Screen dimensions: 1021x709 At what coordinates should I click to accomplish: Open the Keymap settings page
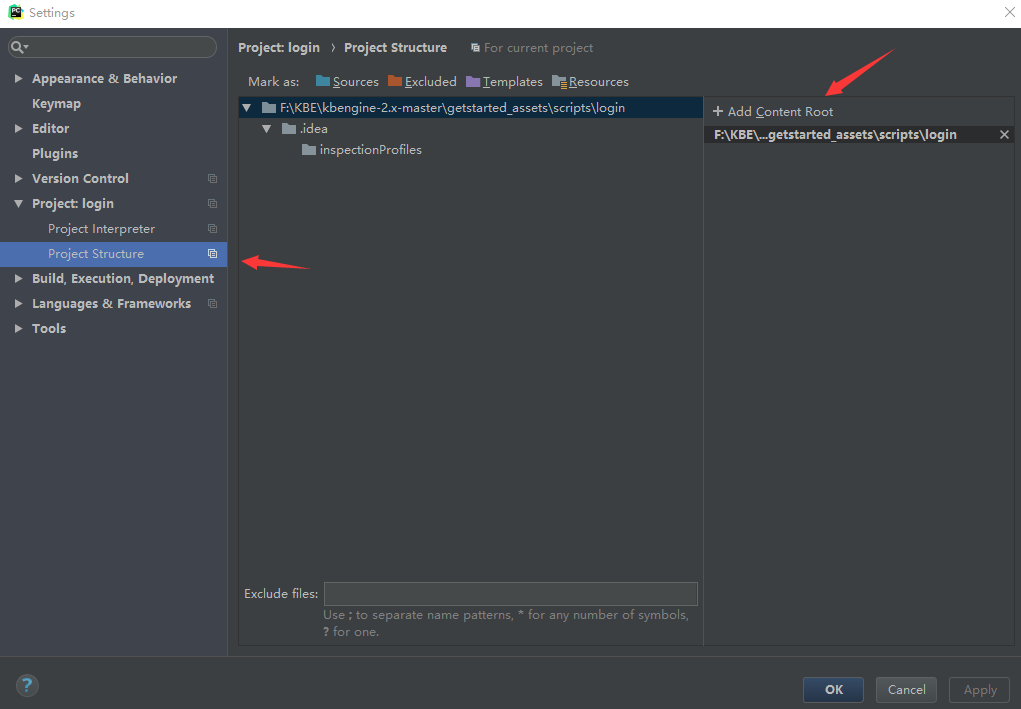56,104
